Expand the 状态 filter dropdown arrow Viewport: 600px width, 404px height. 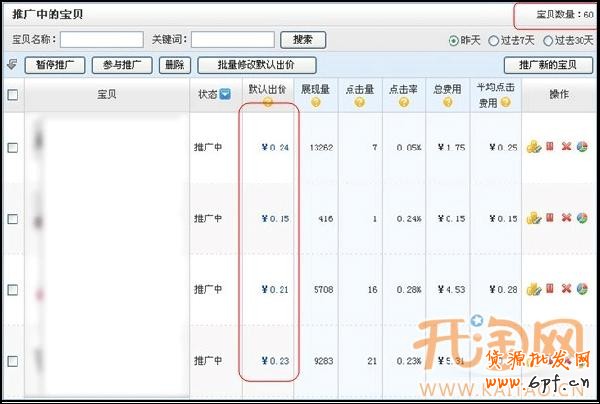[x=225, y=95]
